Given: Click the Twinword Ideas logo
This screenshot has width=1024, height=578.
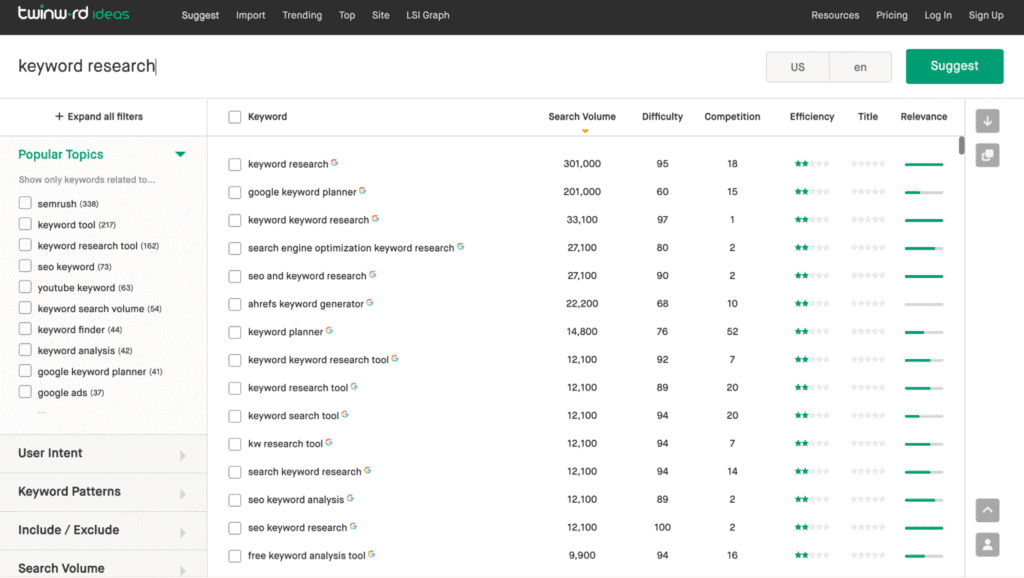Looking at the screenshot, I should [x=73, y=15].
